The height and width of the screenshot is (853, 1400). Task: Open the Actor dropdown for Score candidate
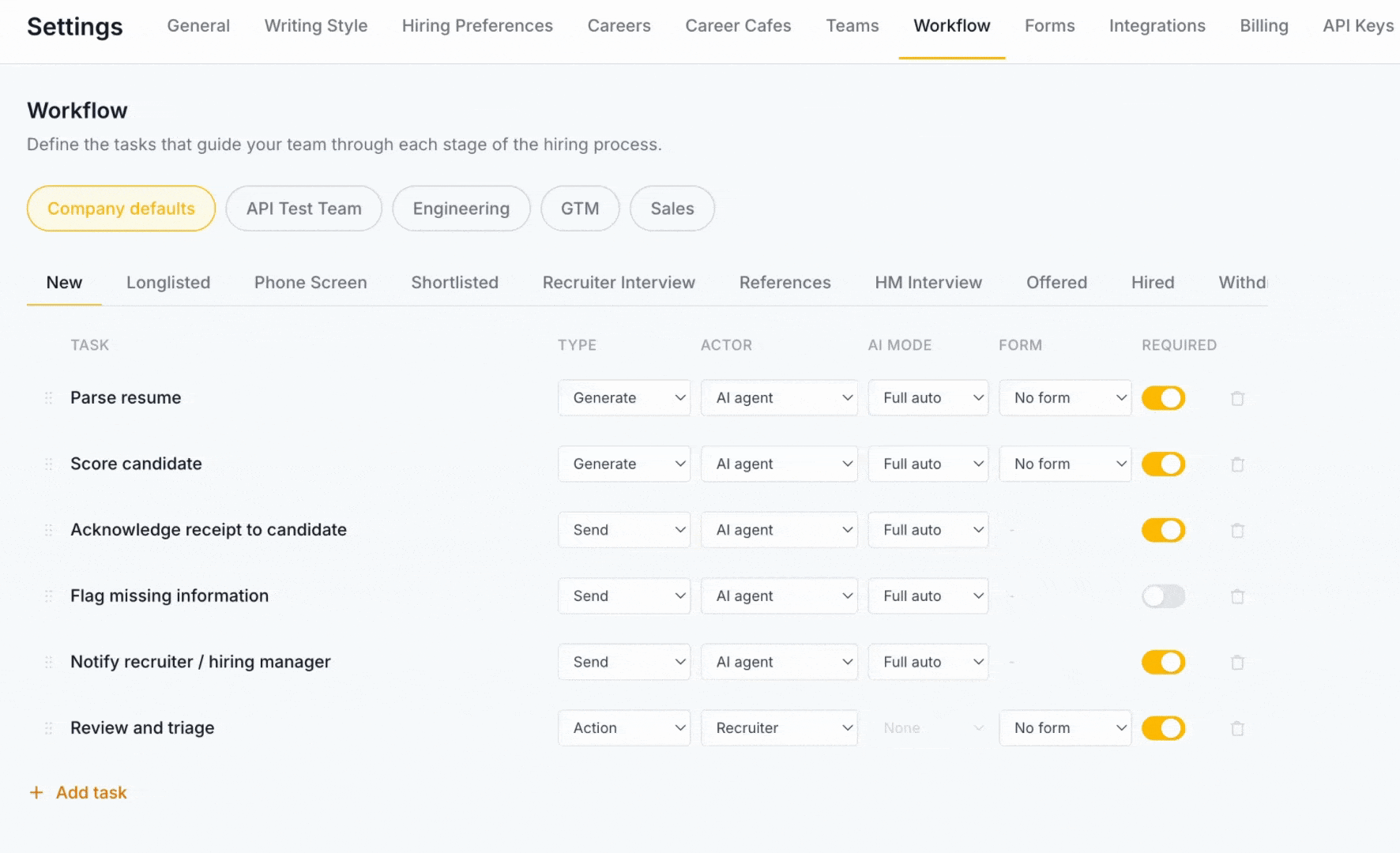(x=779, y=464)
